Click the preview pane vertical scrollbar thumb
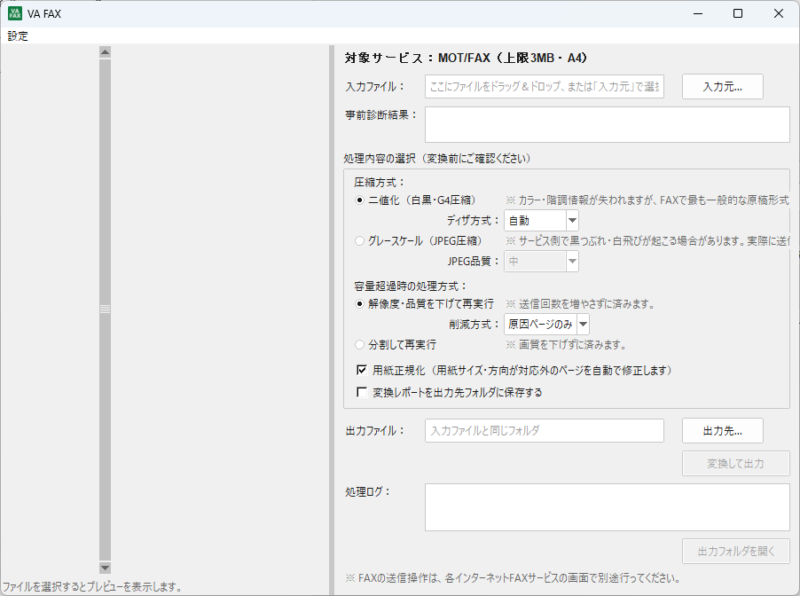 [105, 309]
